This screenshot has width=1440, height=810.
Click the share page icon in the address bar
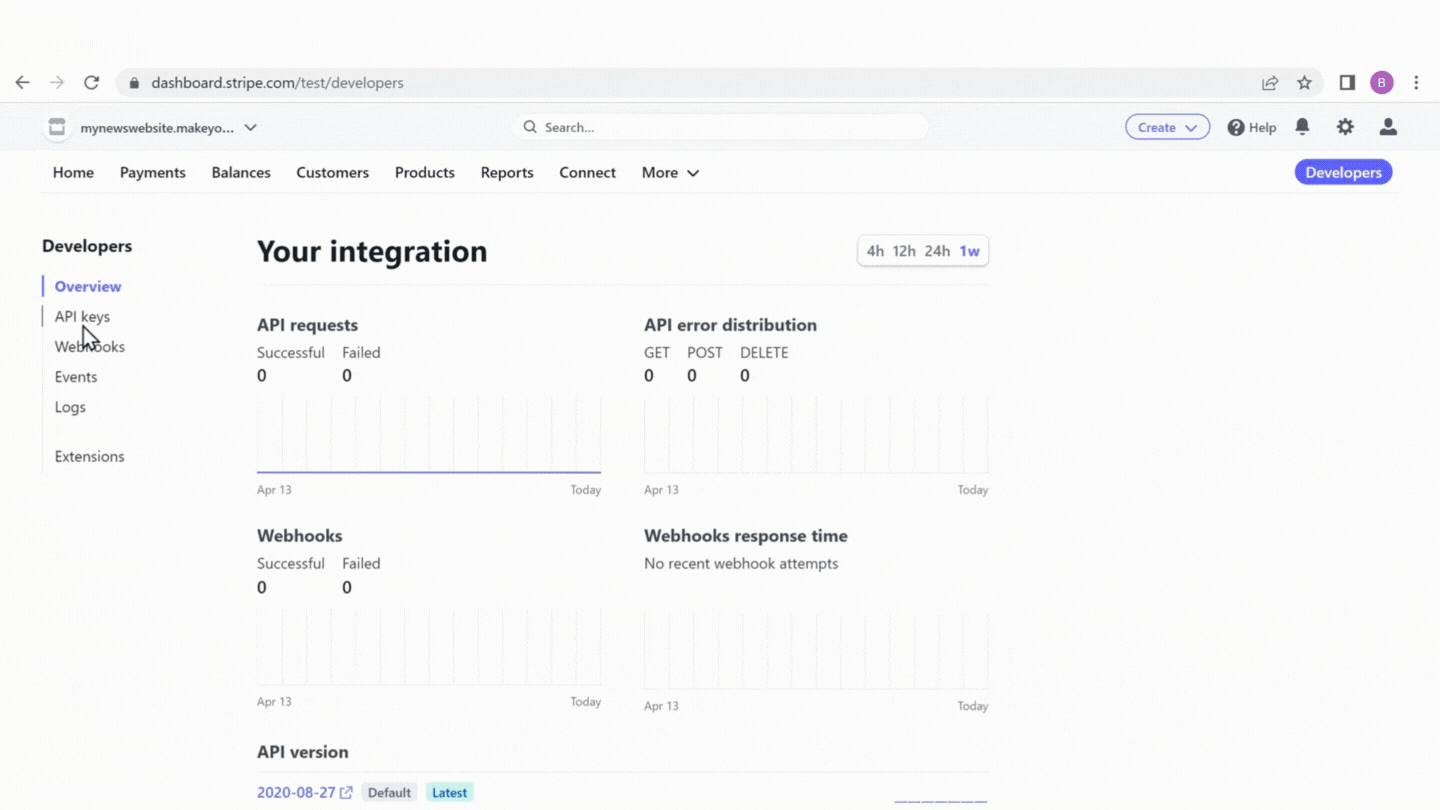pos(1270,83)
